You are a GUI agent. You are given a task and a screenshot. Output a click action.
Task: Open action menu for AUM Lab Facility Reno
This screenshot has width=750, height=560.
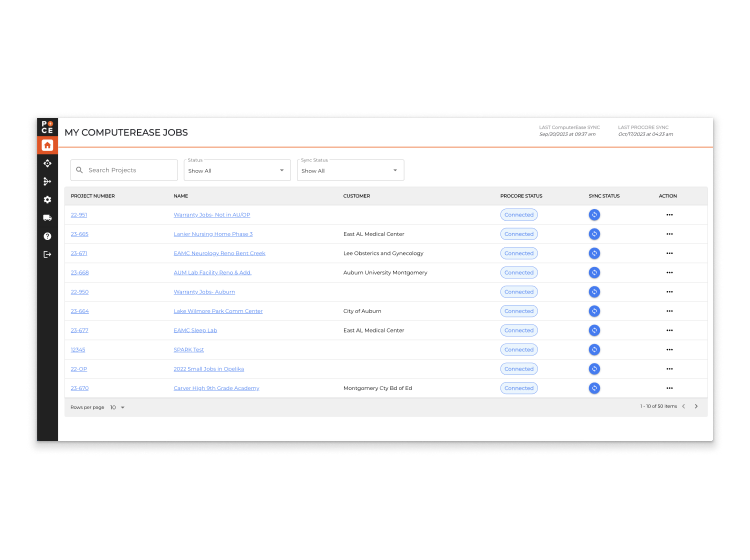(x=669, y=273)
